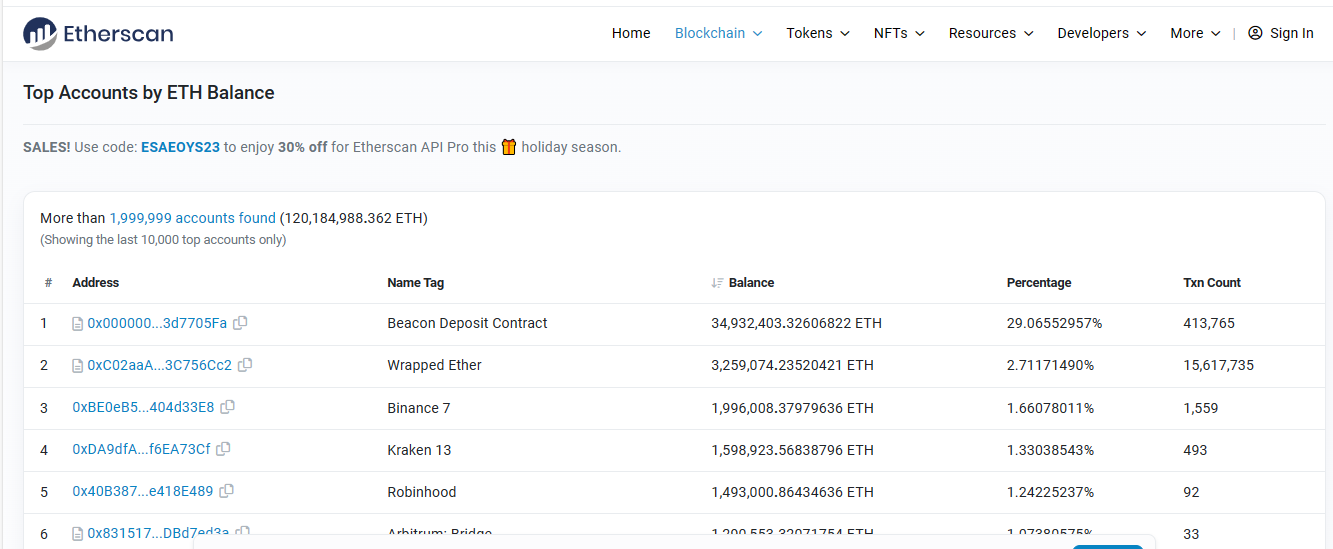Click percentage 1.66078011%

click(x=1051, y=407)
